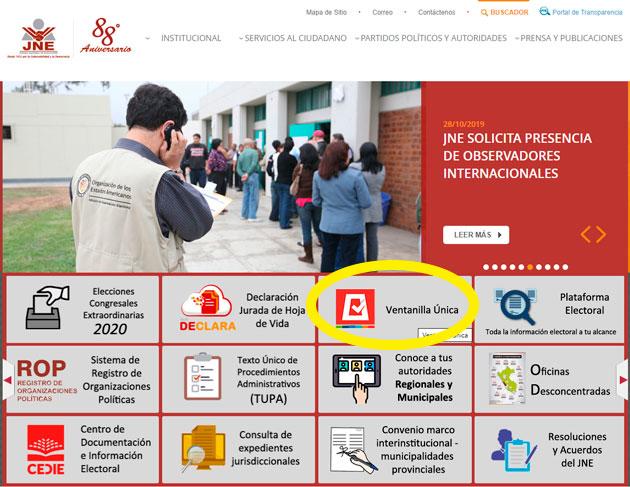Select the active orange carousel dot
Viewport: 630px width, 487px height.
[530, 267]
